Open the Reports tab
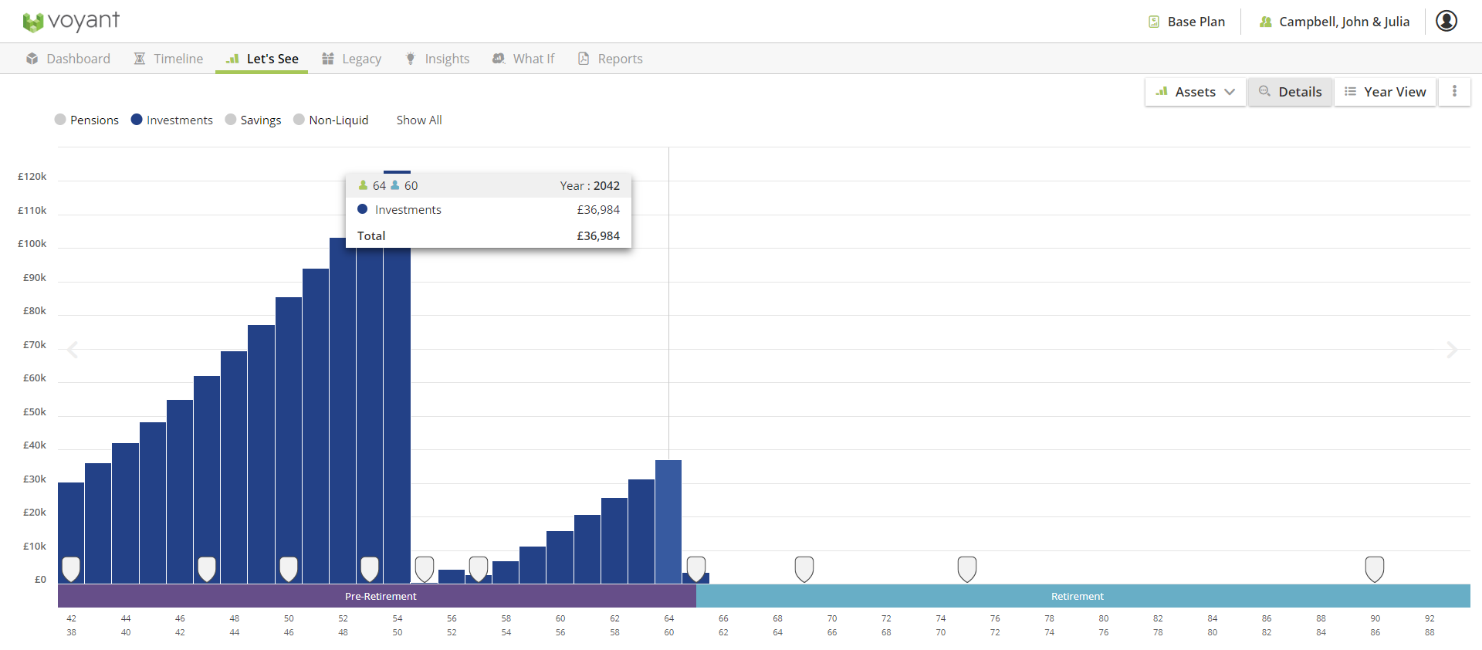The width and height of the screenshot is (1482, 650). click(x=610, y=59)
